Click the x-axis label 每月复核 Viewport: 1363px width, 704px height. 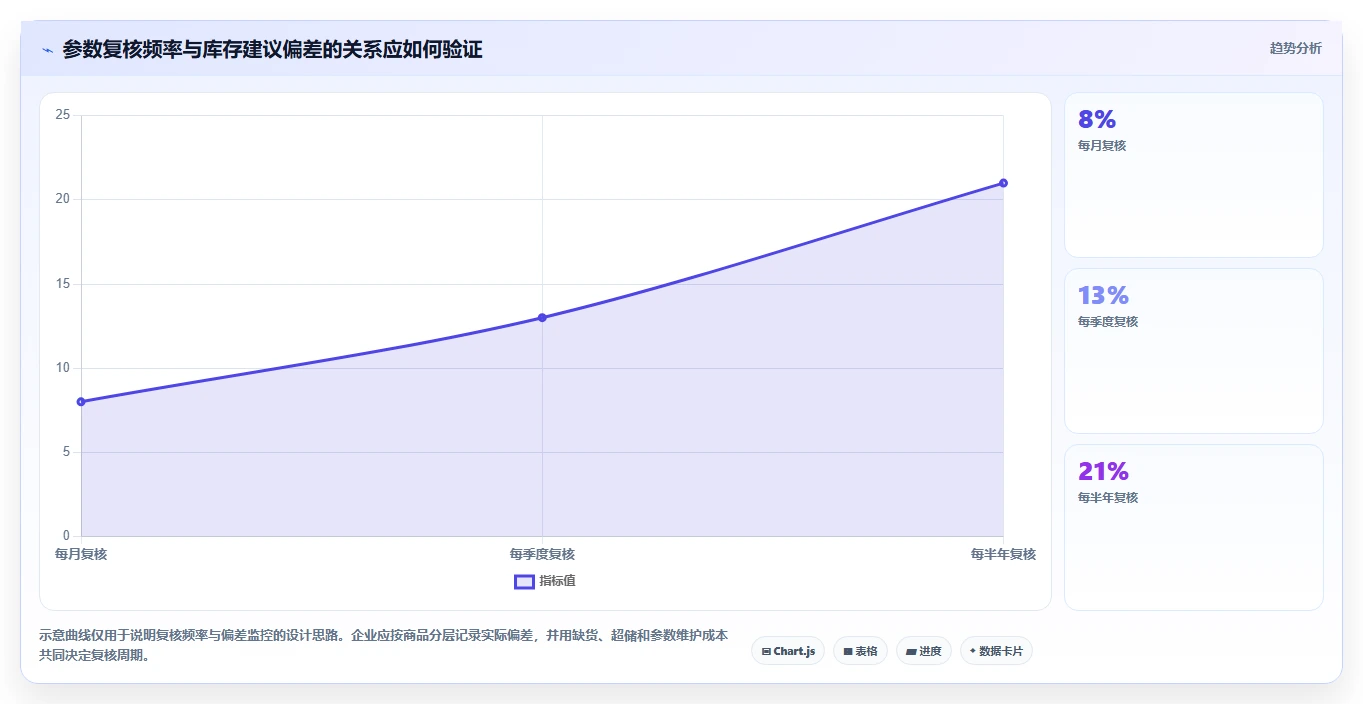(81, 554)
